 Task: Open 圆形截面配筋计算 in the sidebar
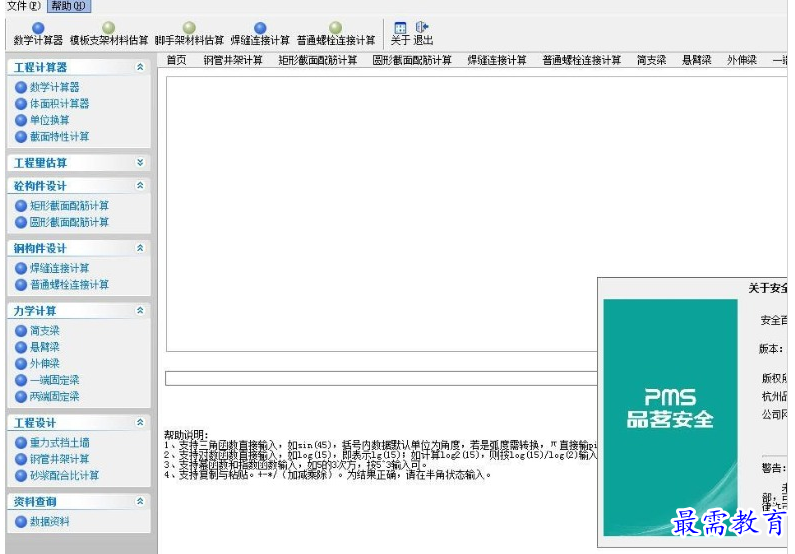tap(62, 222)
